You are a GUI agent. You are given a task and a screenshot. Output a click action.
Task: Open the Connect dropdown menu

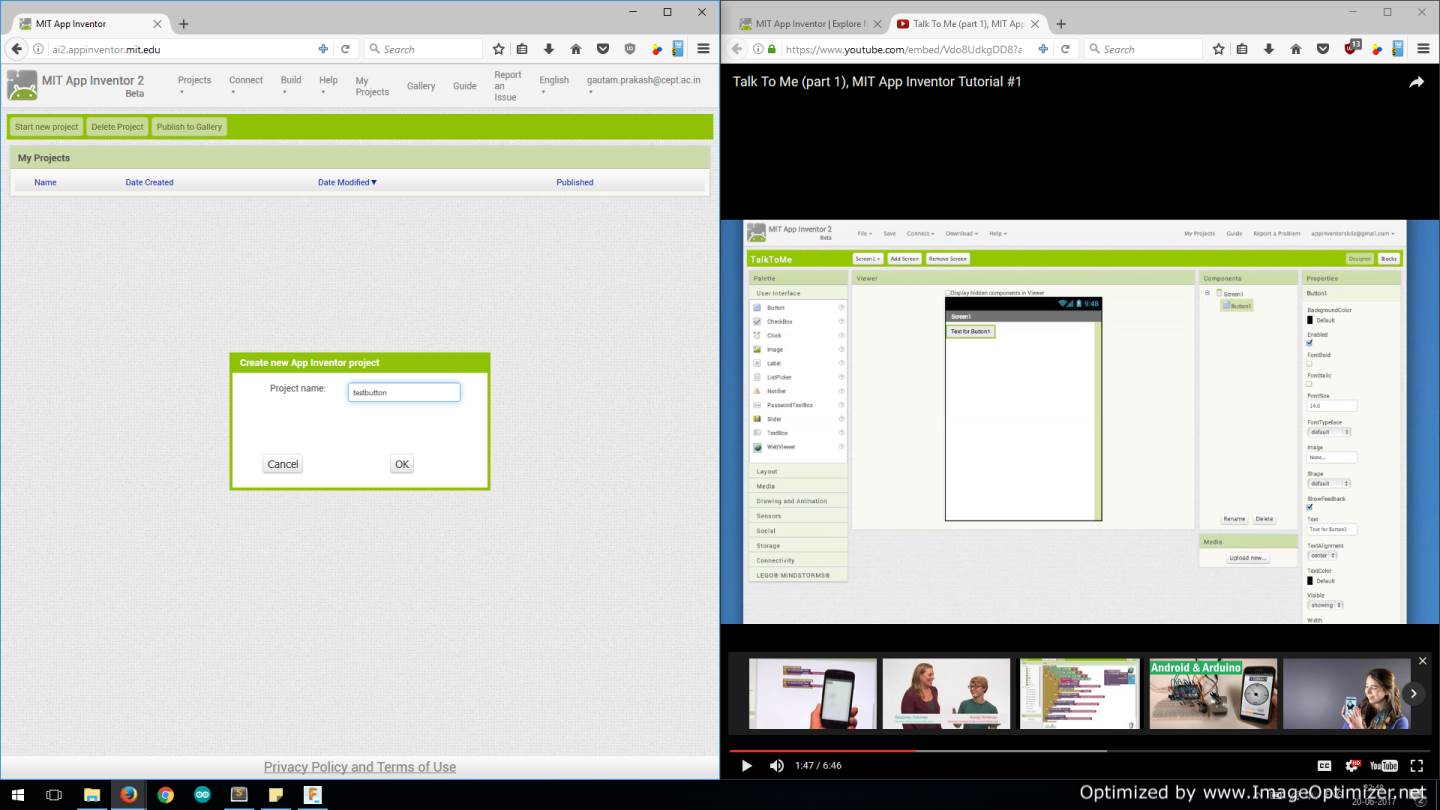tap(245, 85)
